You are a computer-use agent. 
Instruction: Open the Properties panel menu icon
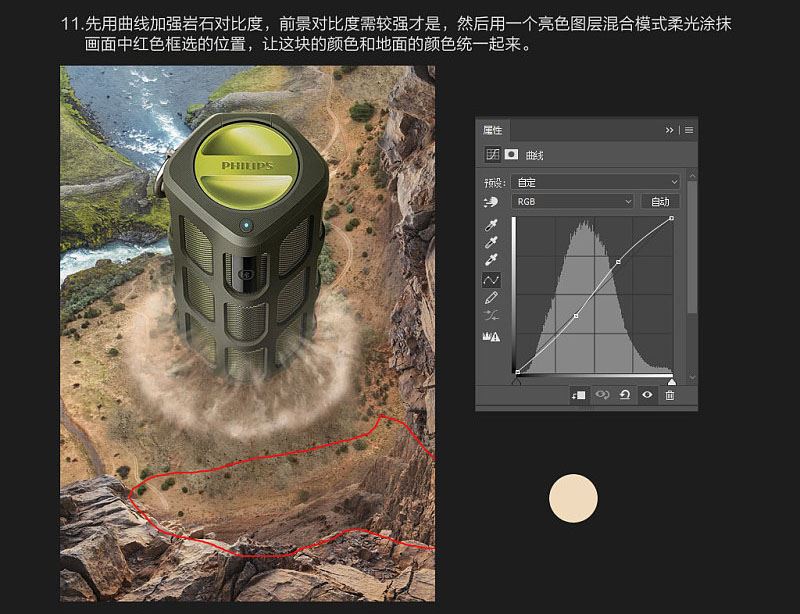pyautogui.click(x=689, y=130)
